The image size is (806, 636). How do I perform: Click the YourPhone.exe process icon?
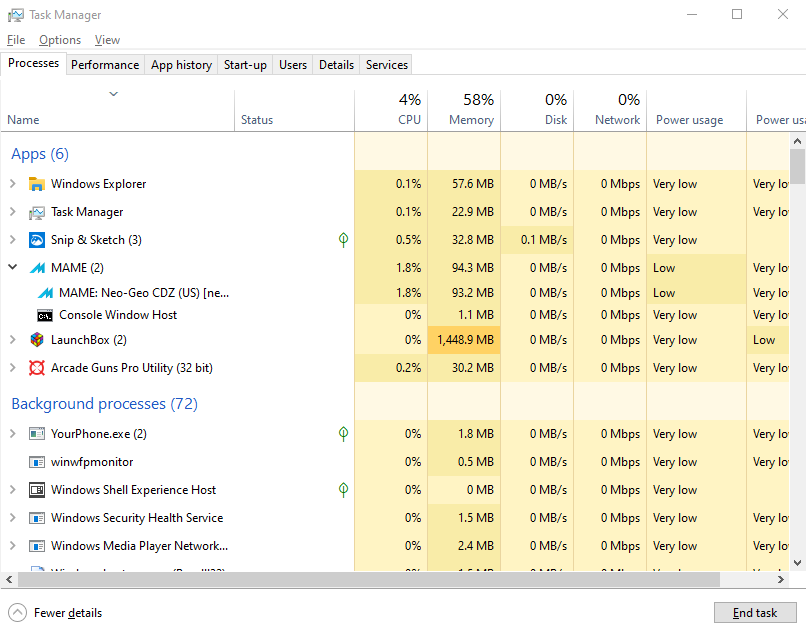[37, 434]
